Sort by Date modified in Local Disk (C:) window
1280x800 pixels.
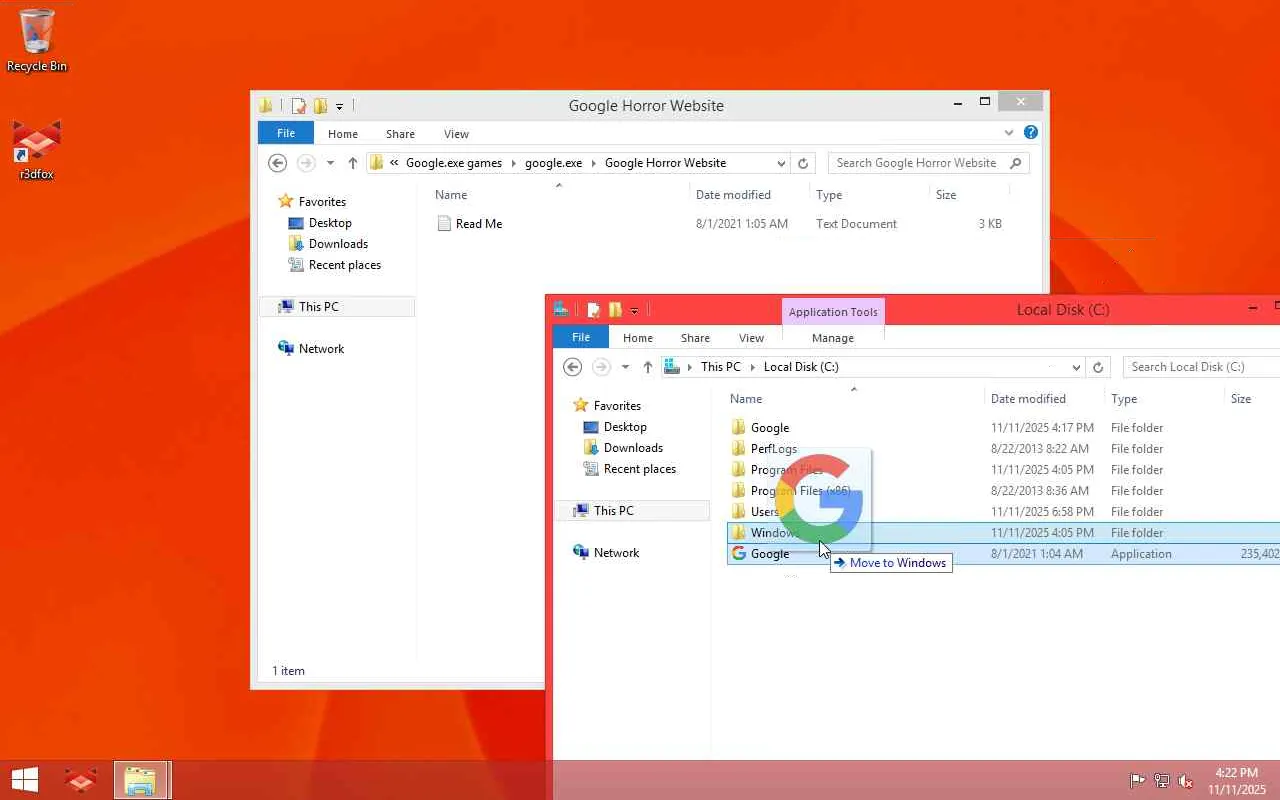click(x=1028, y=399)
